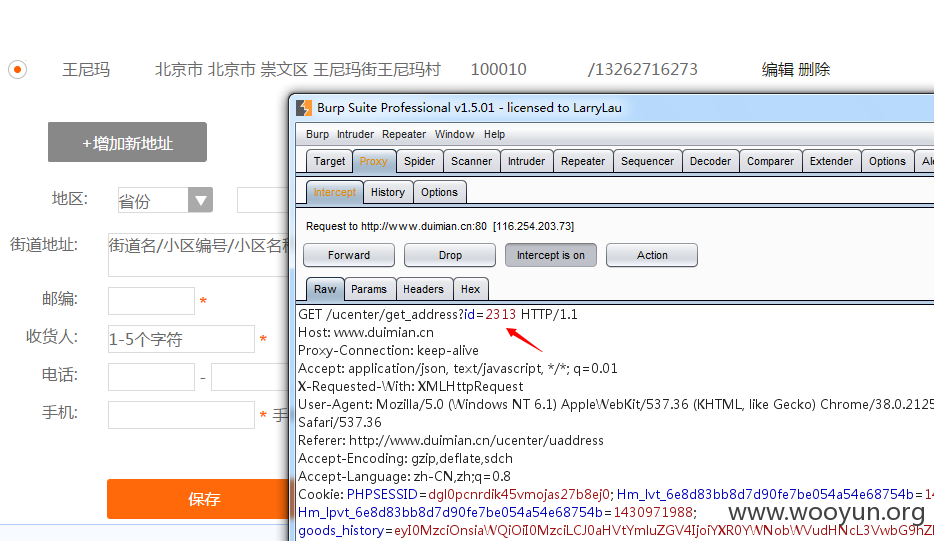Click the orange 保存 button
Viewport: 934px width, 541px height.
198,499
